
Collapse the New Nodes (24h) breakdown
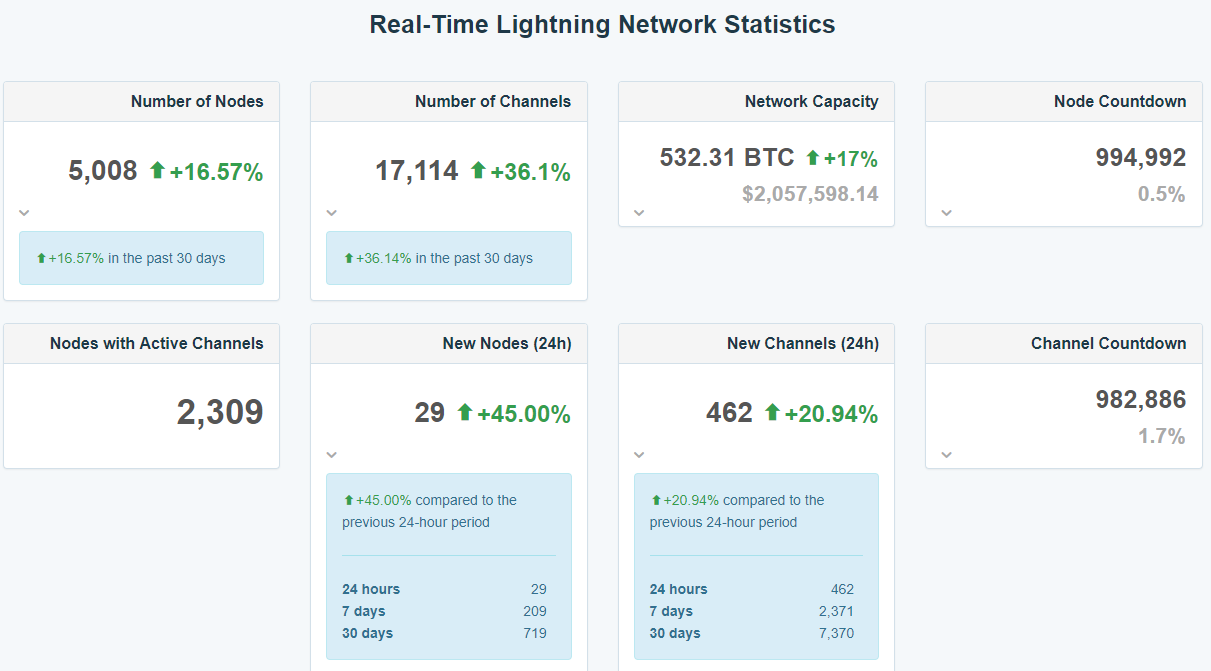tap(331, 454)
